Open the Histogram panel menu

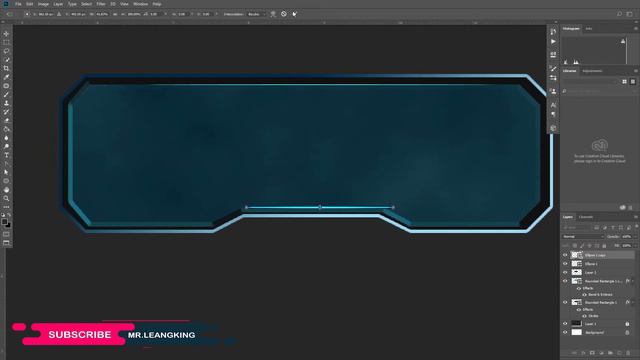click(636, 29)
